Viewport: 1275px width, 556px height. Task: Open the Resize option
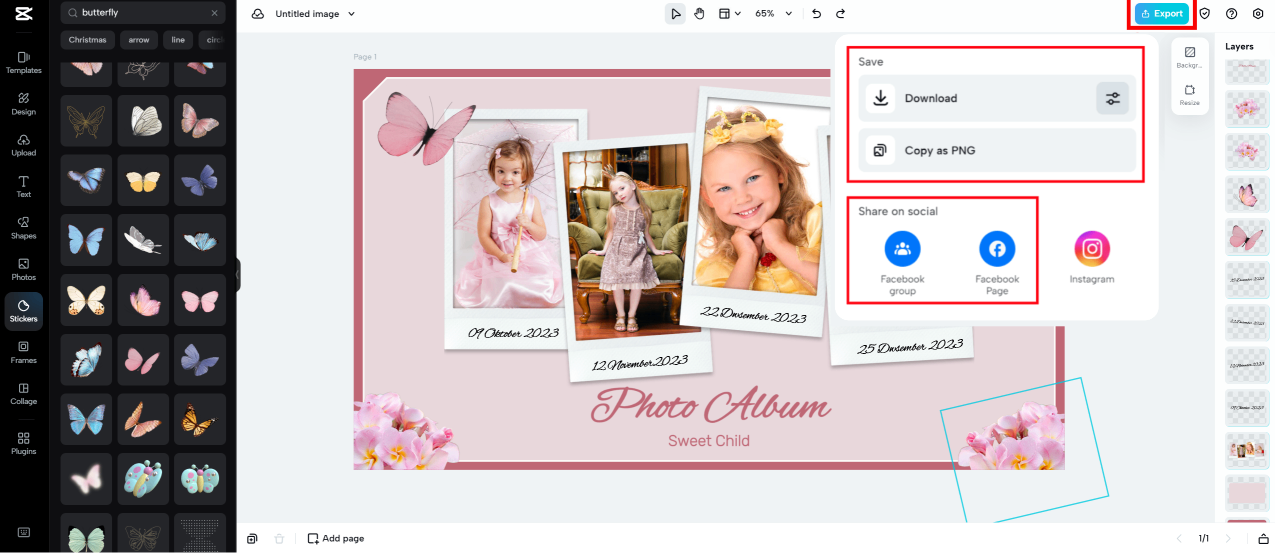[1190, 95]
